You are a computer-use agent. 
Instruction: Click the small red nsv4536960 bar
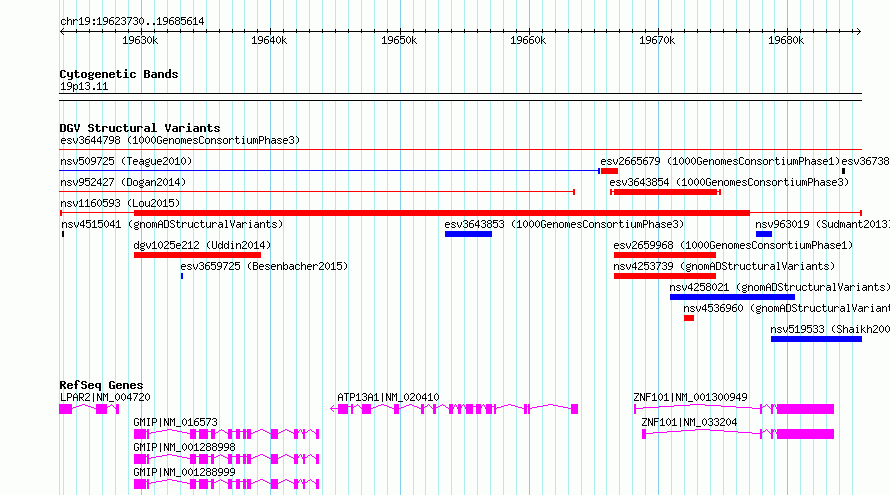(x=689, y=318)
